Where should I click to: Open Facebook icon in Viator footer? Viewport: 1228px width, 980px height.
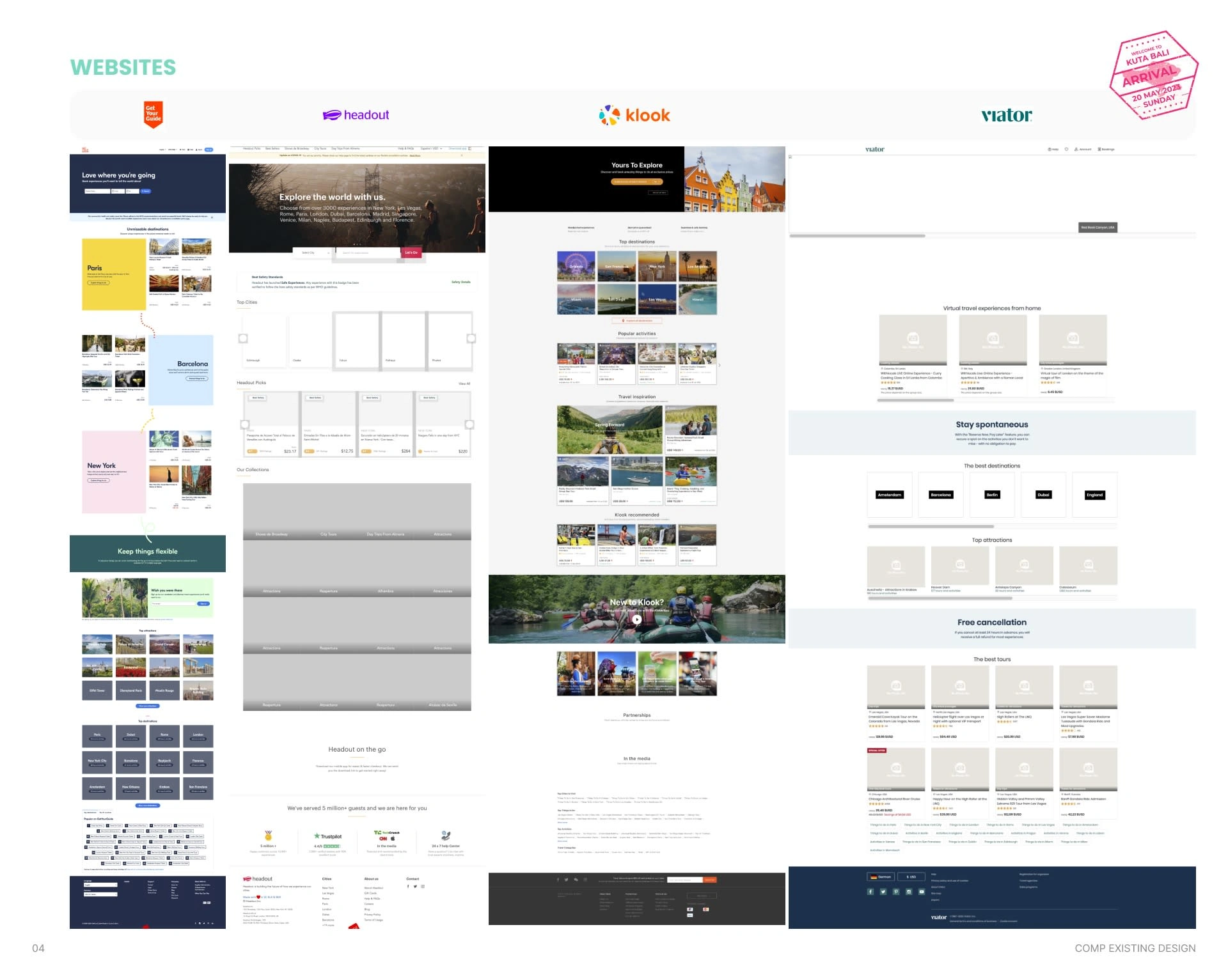870,892
